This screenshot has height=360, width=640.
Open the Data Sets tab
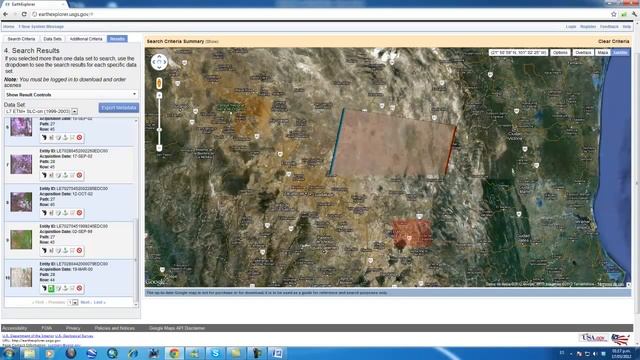tap(52, 39)
